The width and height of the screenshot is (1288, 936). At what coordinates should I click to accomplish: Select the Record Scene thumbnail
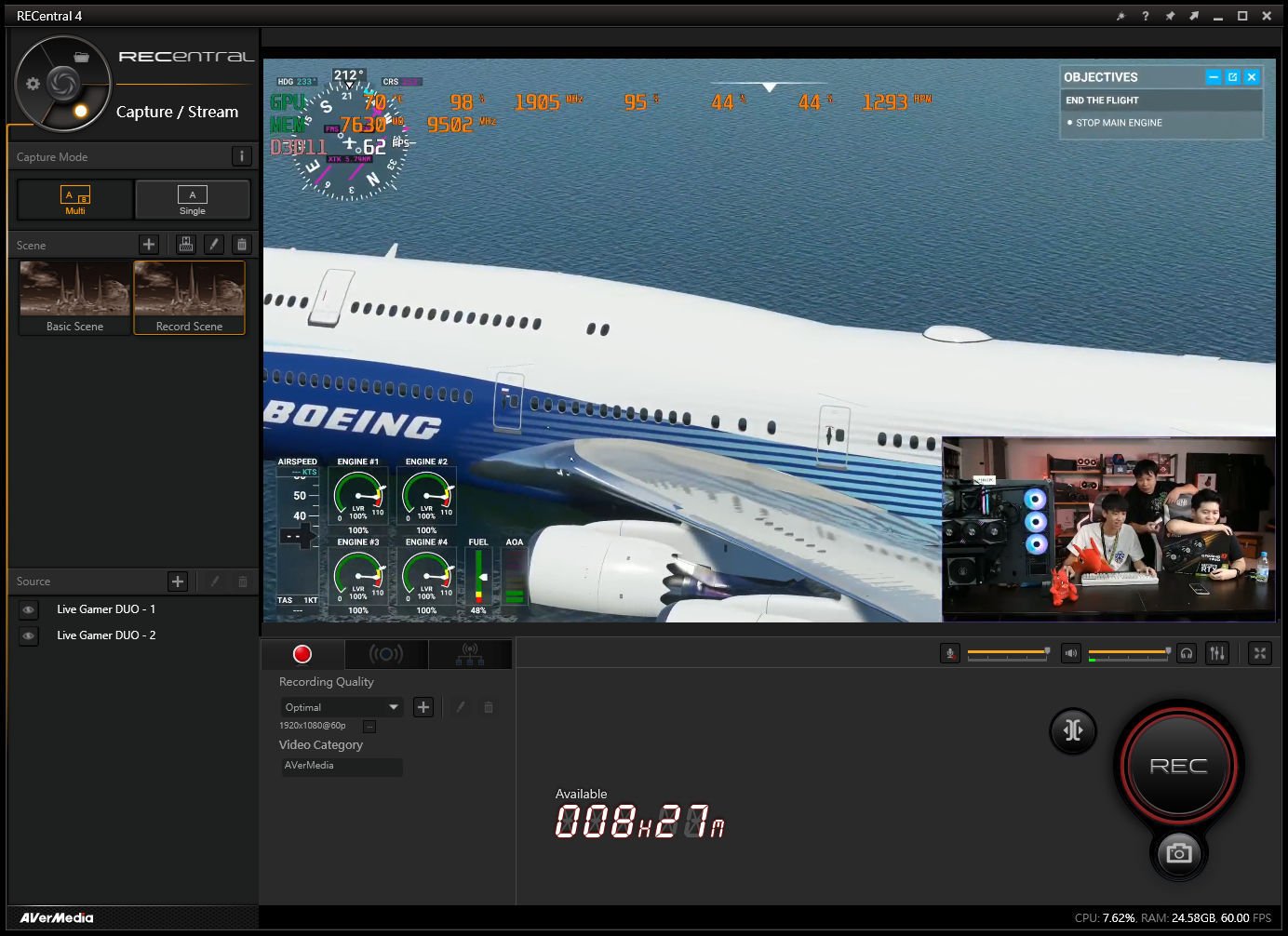pyautogui.click(x=190, y=297)
